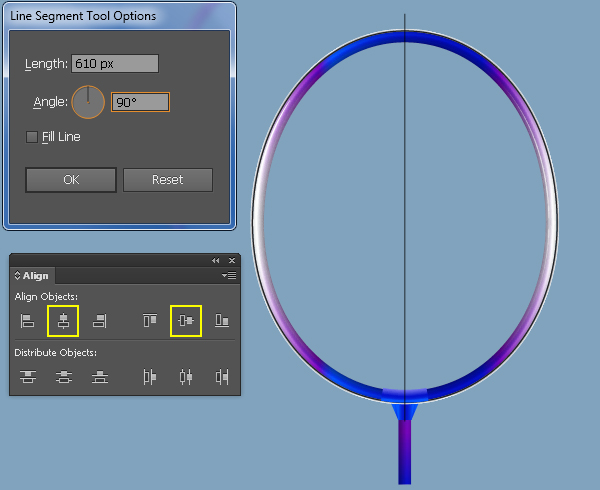Click Vertical Align Bottom icon

point(222,321)
